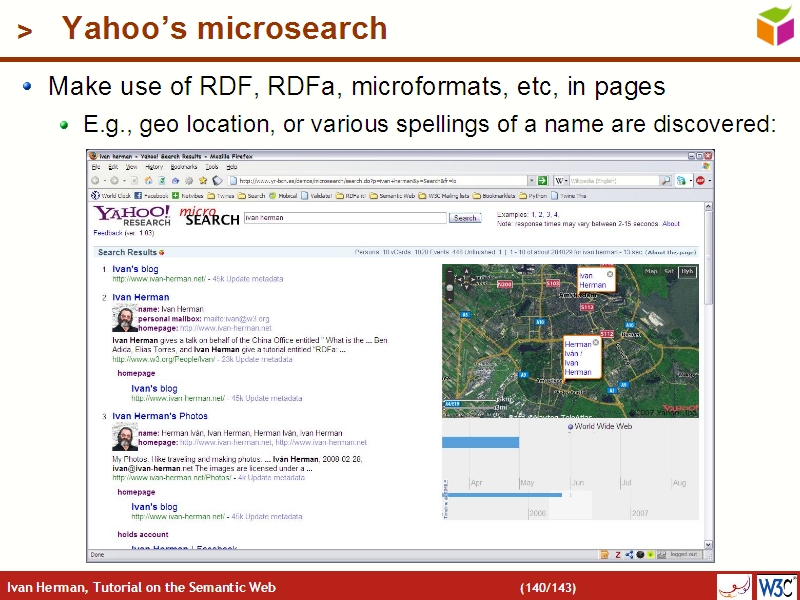Open the 'Ivan Herman's Photos' result link
This screenshot has width=800, height=600.
tap(160, 416)
